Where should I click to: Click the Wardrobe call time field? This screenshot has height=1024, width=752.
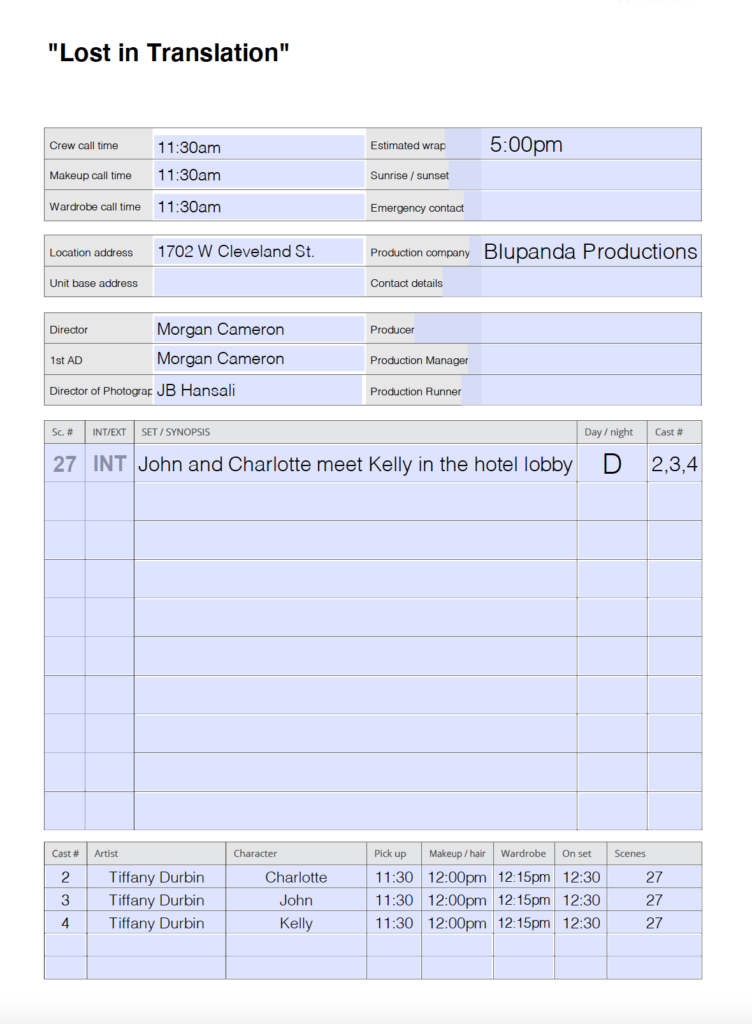(258, 207)
